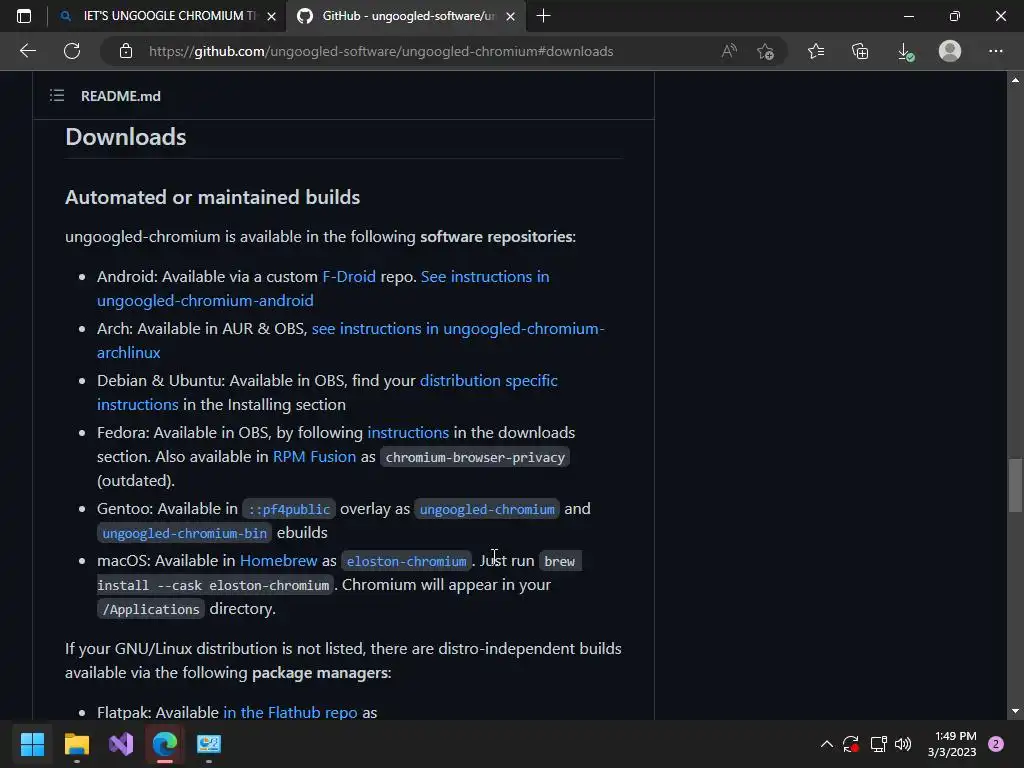
Task: Open Downloads icon in toolbar
Action: coord(905,51)
